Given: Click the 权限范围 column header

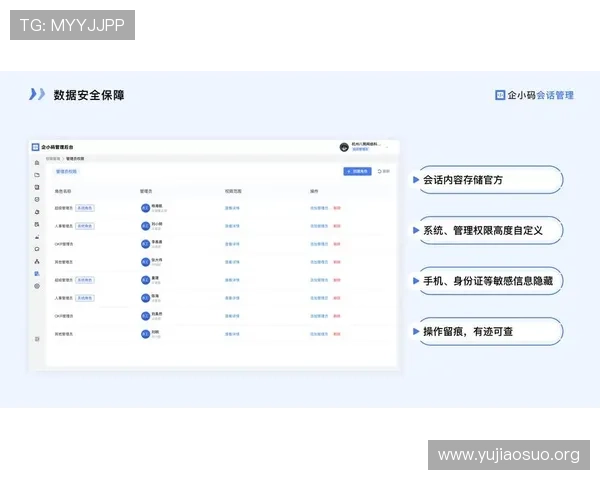Looking at the screenshot, I should pyautogui.click(x=233, y=191).
